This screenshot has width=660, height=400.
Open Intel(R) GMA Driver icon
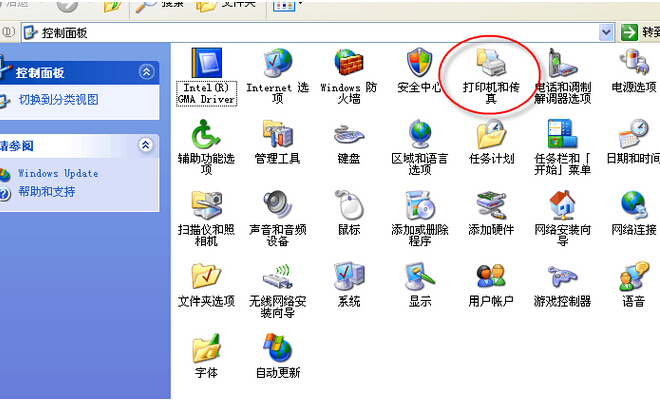(x=206, y=65)
